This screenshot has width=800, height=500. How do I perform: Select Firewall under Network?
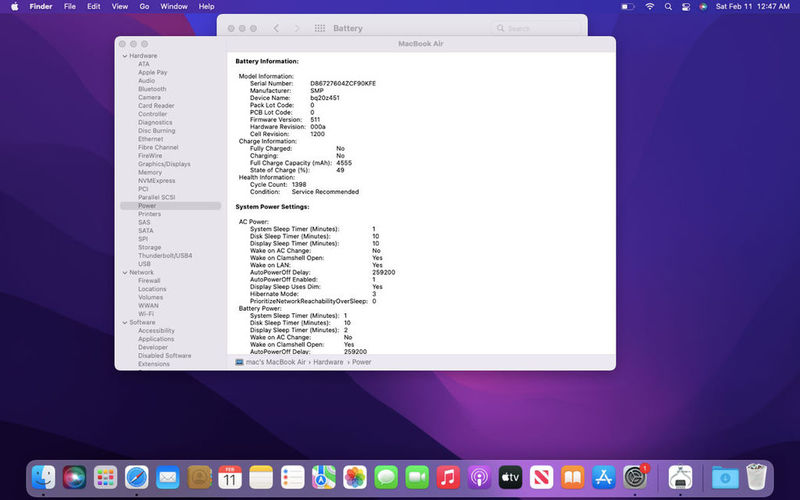[149, 281]
